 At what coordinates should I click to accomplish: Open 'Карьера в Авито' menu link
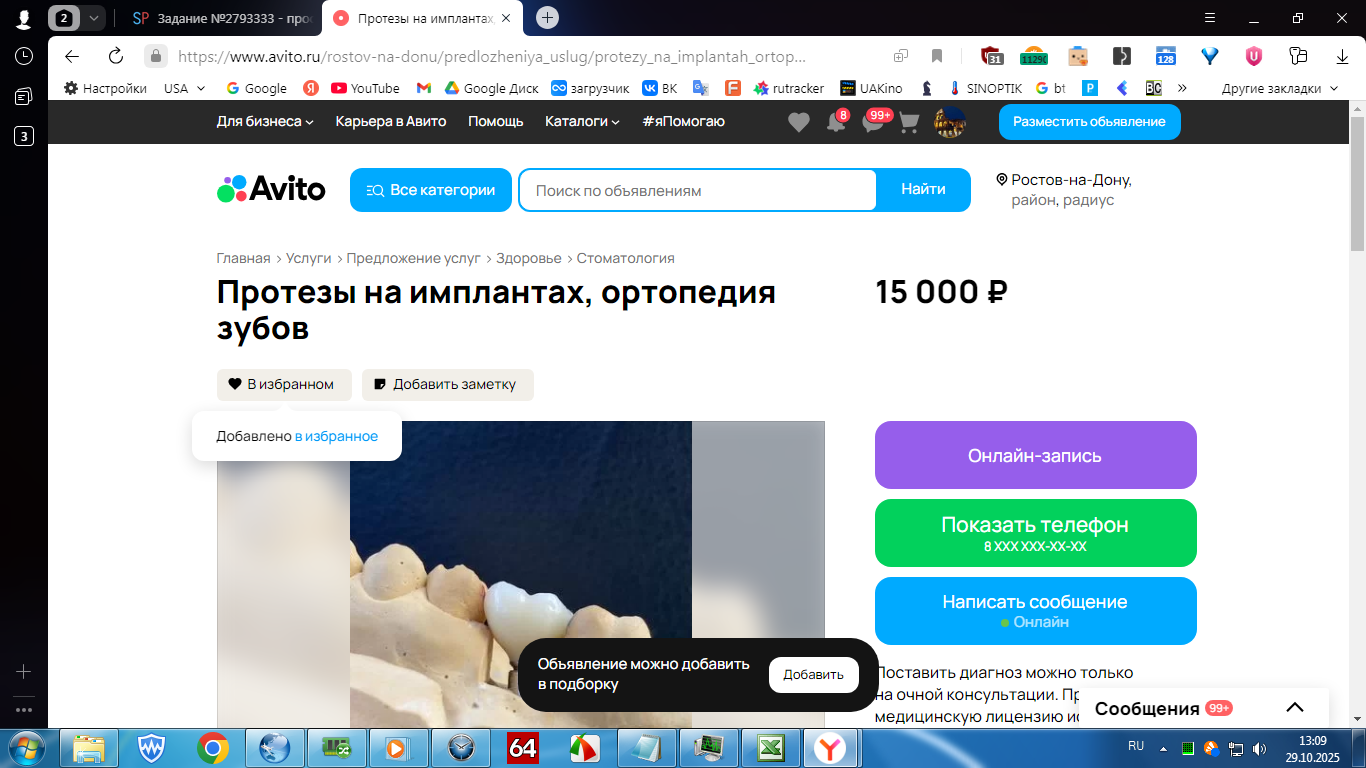391,121
